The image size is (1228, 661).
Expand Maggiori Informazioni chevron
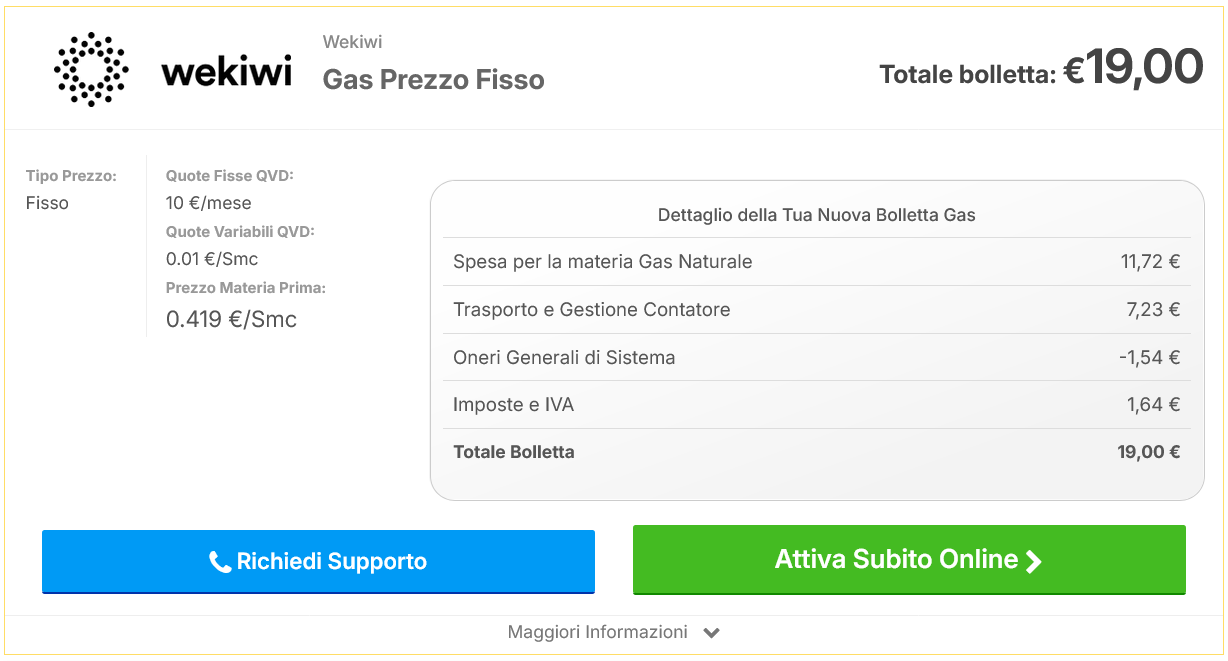click(712, 633)
